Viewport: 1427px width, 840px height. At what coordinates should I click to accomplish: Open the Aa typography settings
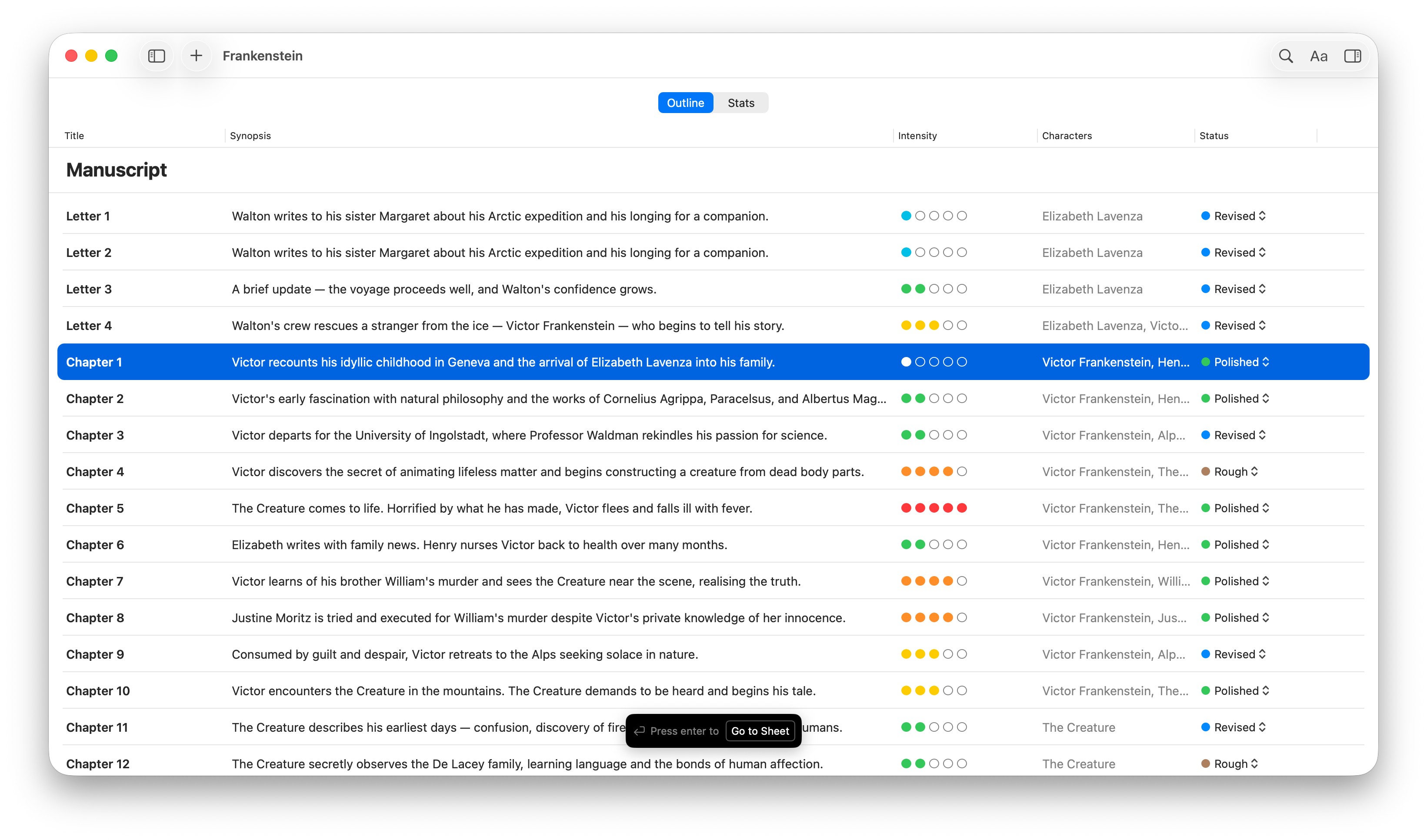(1318, 56)
